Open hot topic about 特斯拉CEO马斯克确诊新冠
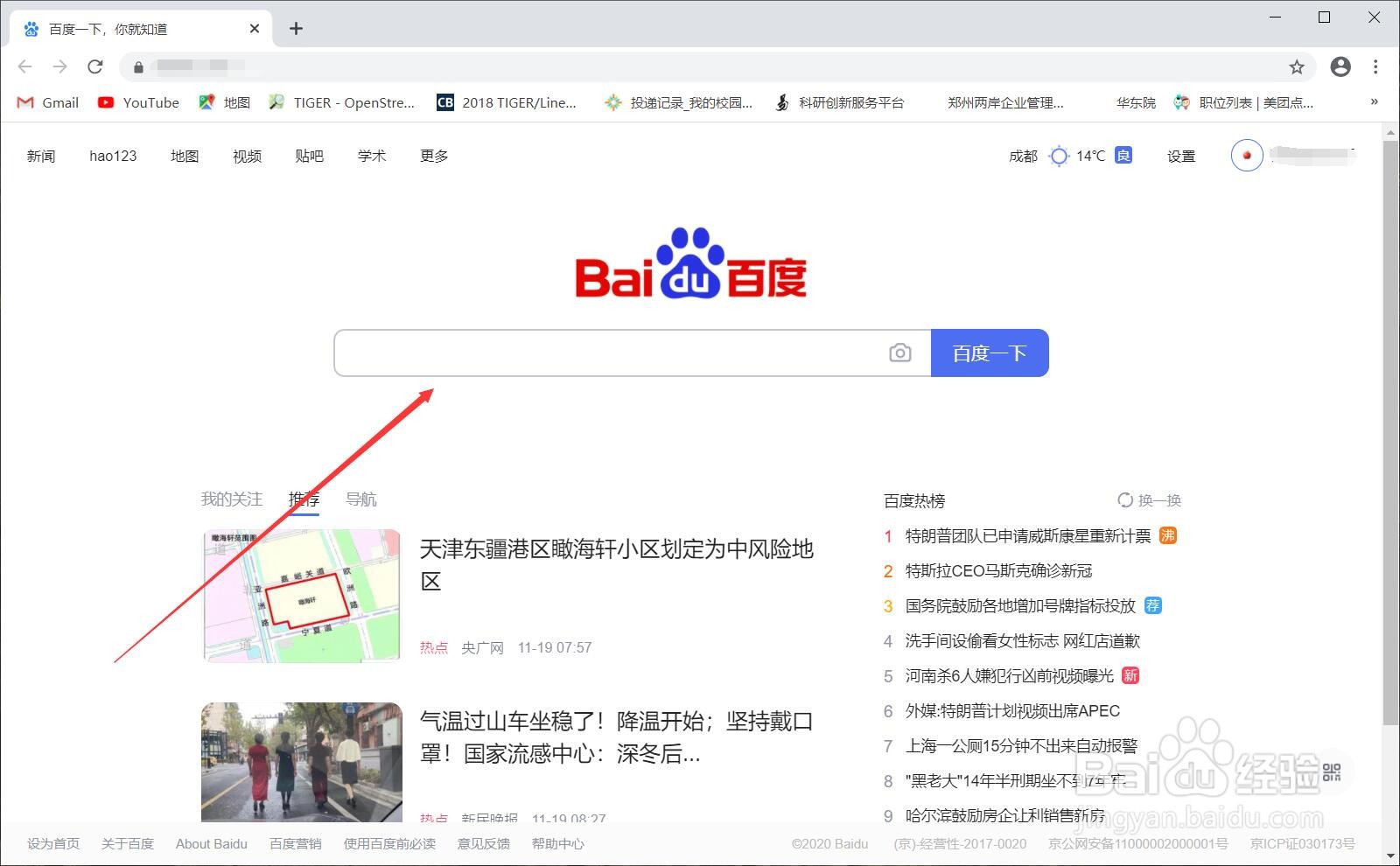The width and height of the screenshot is (1400, 866). click(x=997, y=570)
